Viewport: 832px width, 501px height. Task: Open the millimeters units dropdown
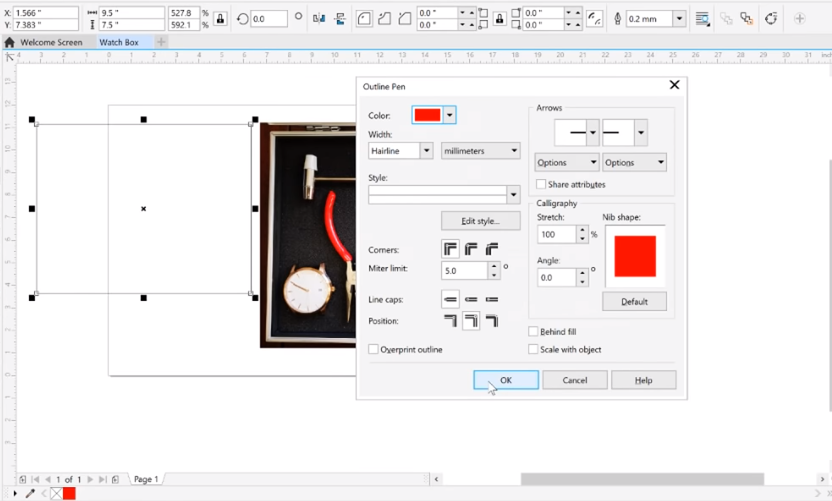pyautogui.click(x=480, y=151)
